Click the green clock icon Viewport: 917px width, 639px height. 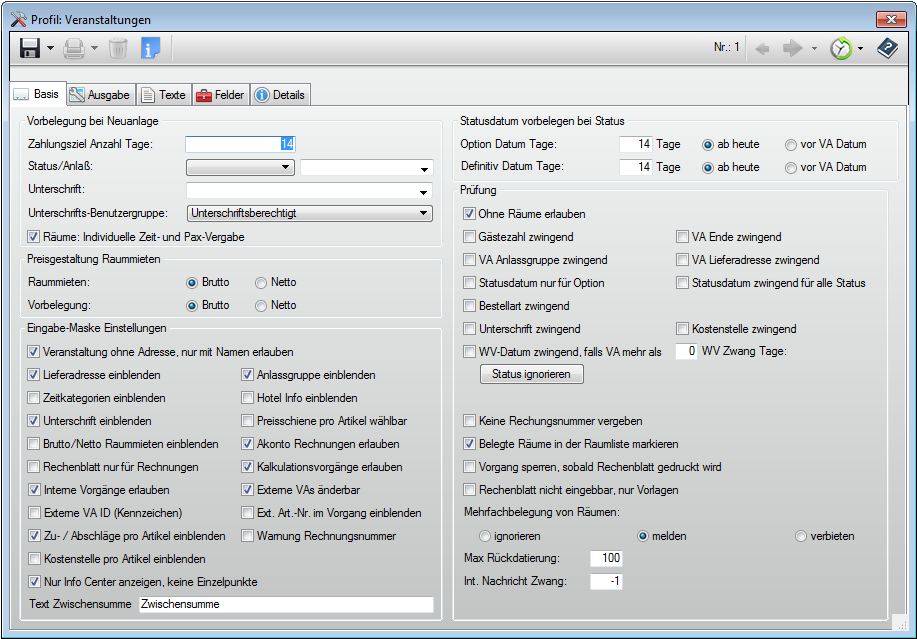(x=841, y=48)
